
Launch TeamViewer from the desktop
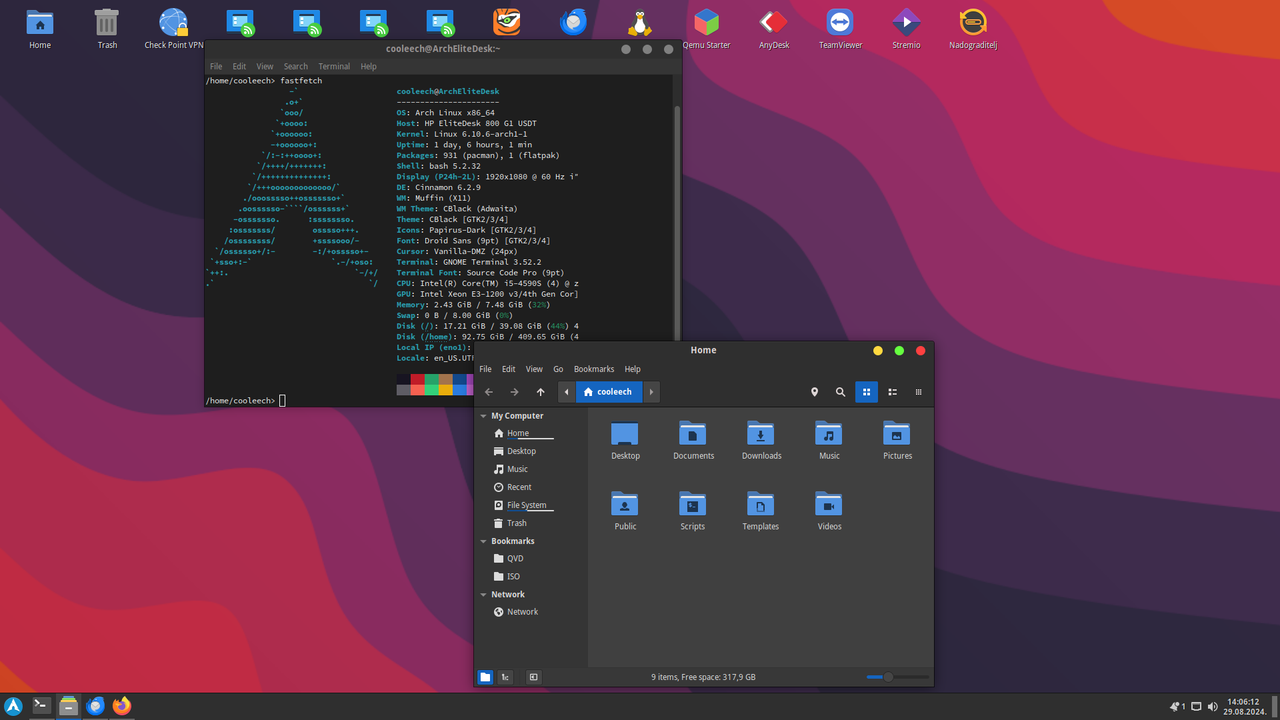tap(840, 29)
